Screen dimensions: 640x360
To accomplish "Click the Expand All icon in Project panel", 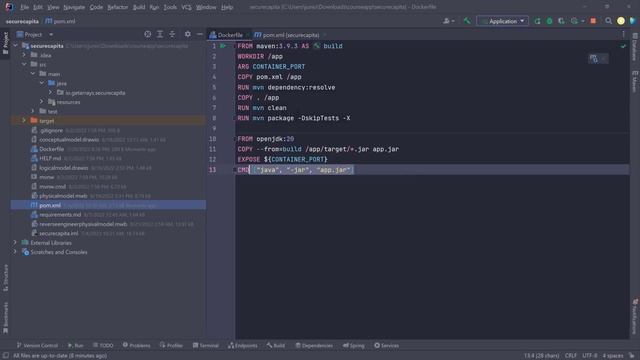I will (x=160, y=34).
